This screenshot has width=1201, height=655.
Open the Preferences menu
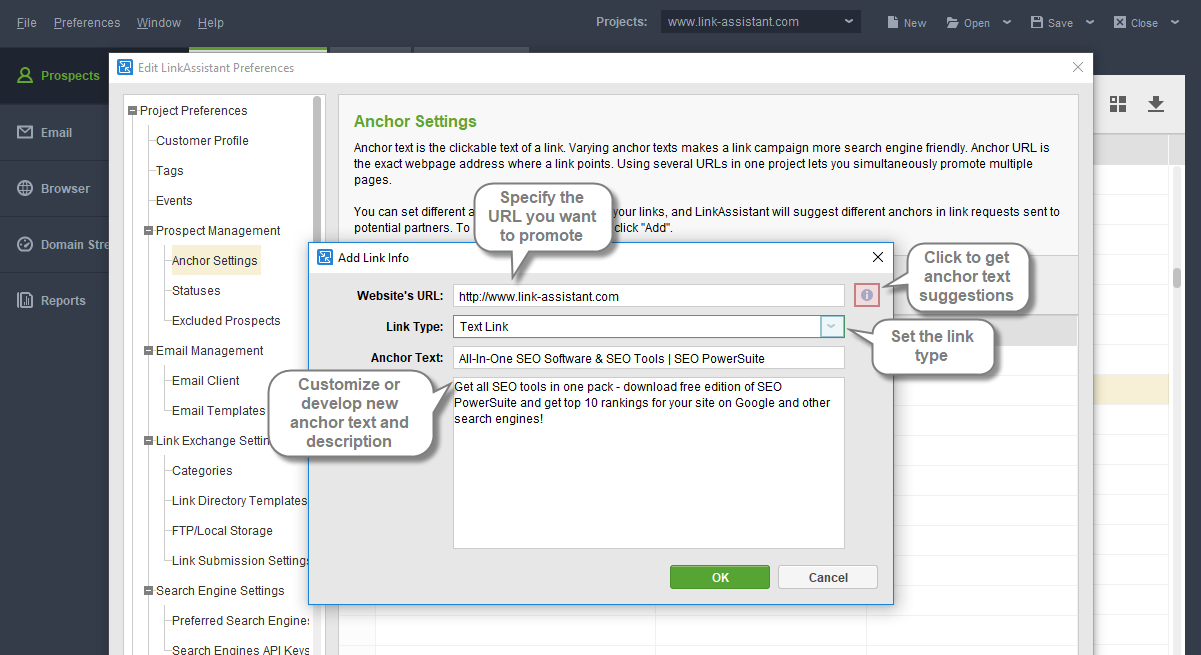pos(87,22)
